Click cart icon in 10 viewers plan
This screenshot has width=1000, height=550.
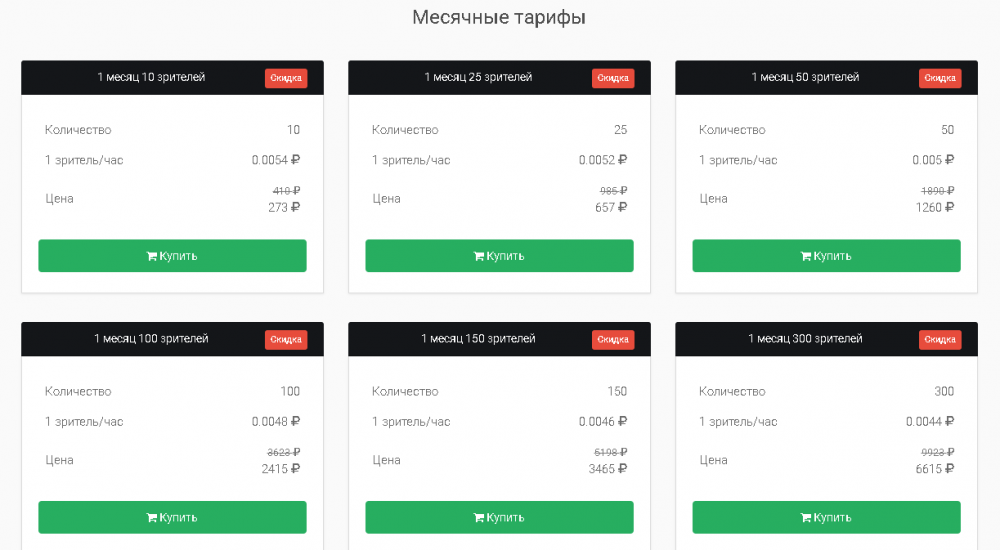point(152,256)
